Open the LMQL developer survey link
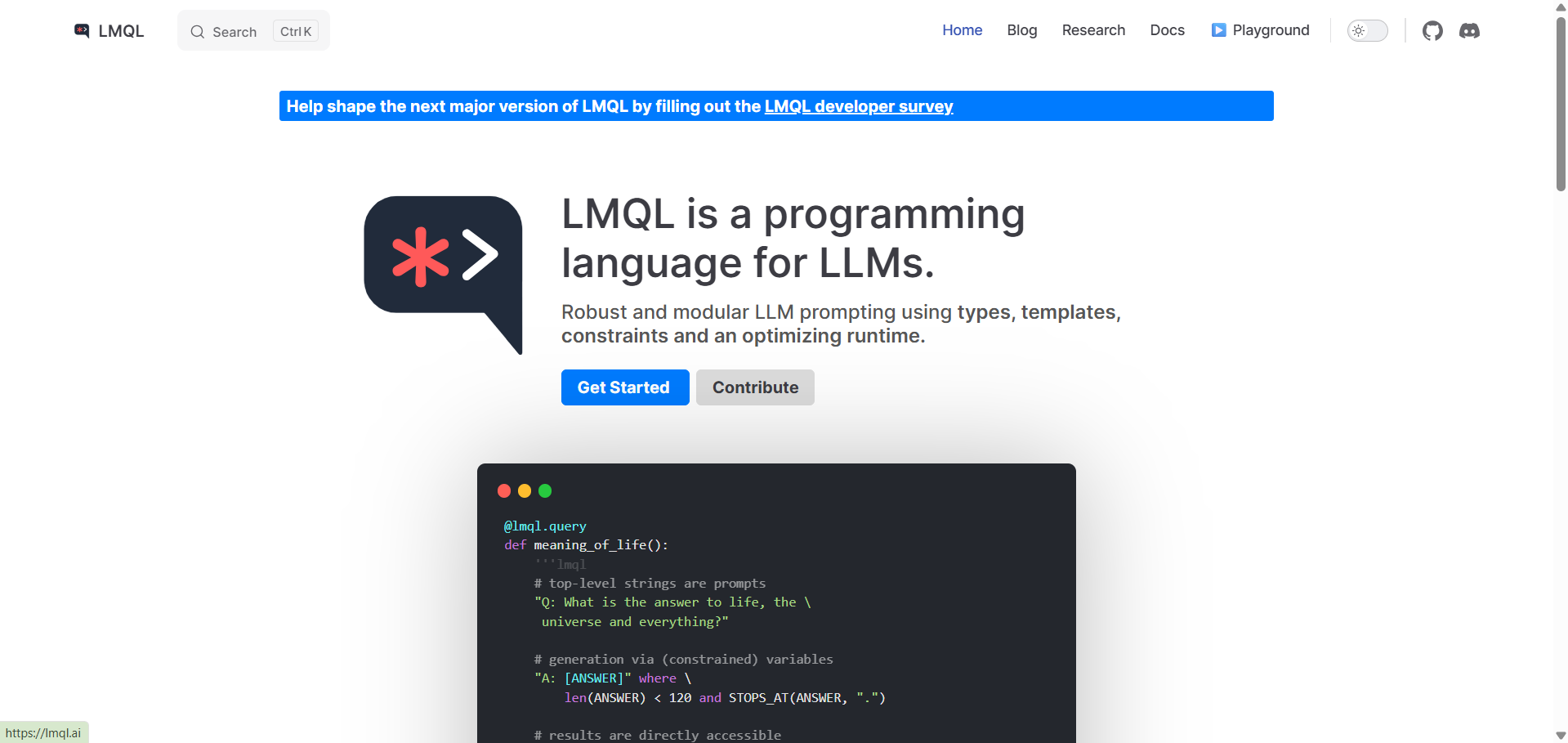The image size is (1568, 743). coord(858,106)
